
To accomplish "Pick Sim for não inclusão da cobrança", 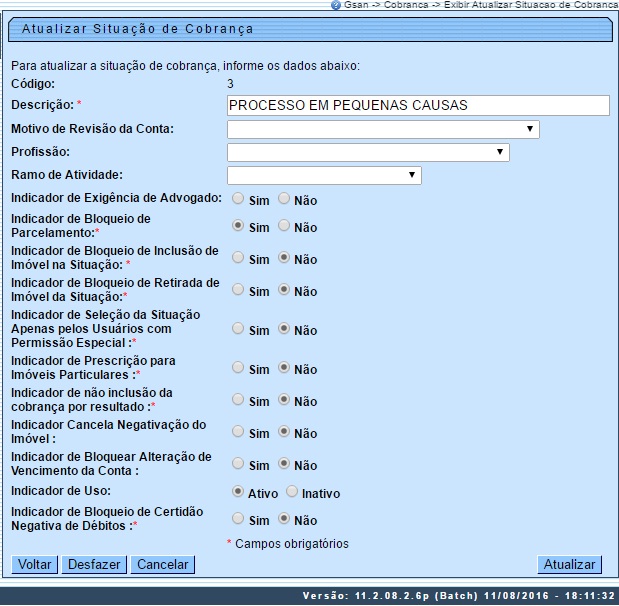I will point(238,400).
